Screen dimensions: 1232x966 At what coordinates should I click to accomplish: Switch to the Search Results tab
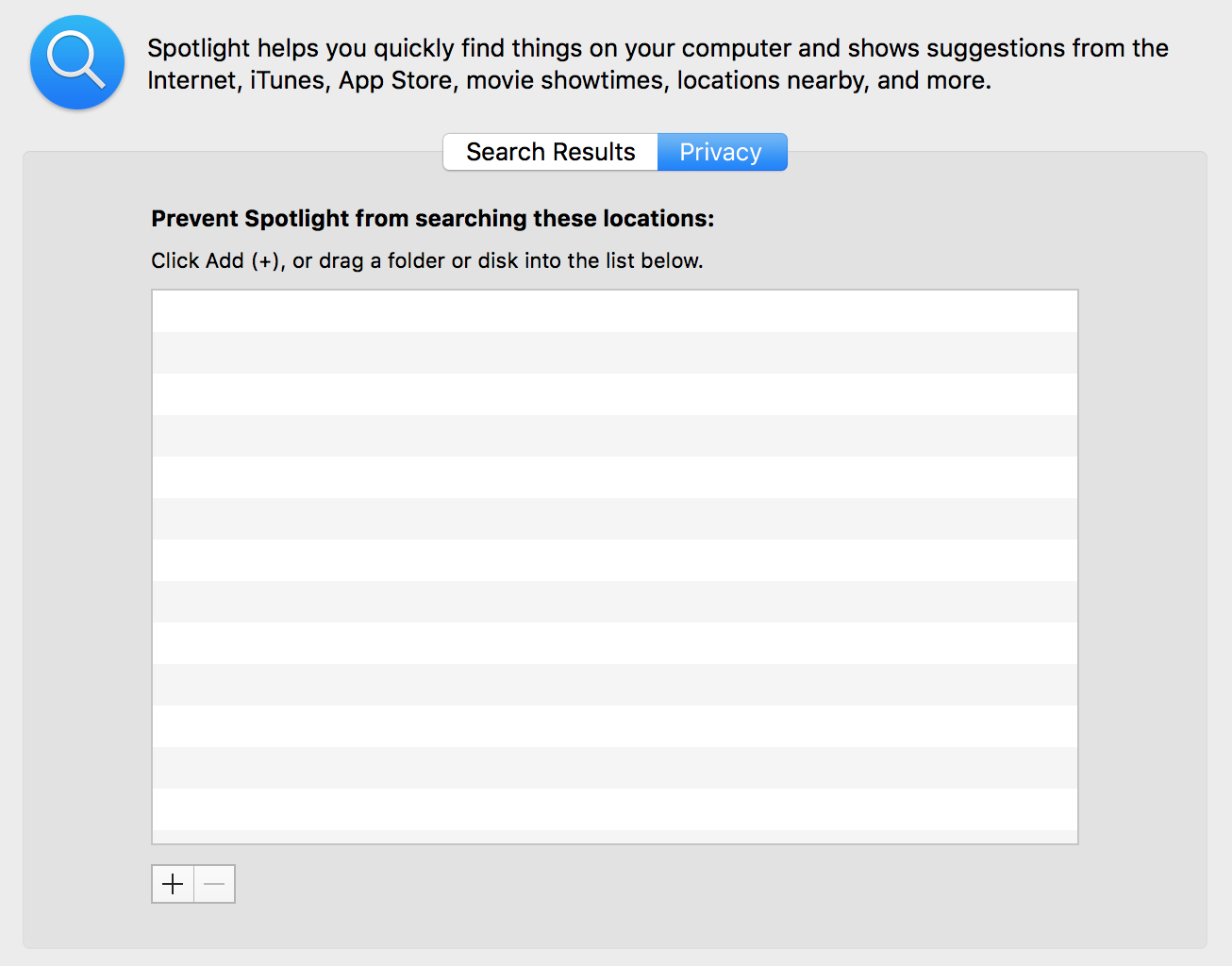coord(551,152)
